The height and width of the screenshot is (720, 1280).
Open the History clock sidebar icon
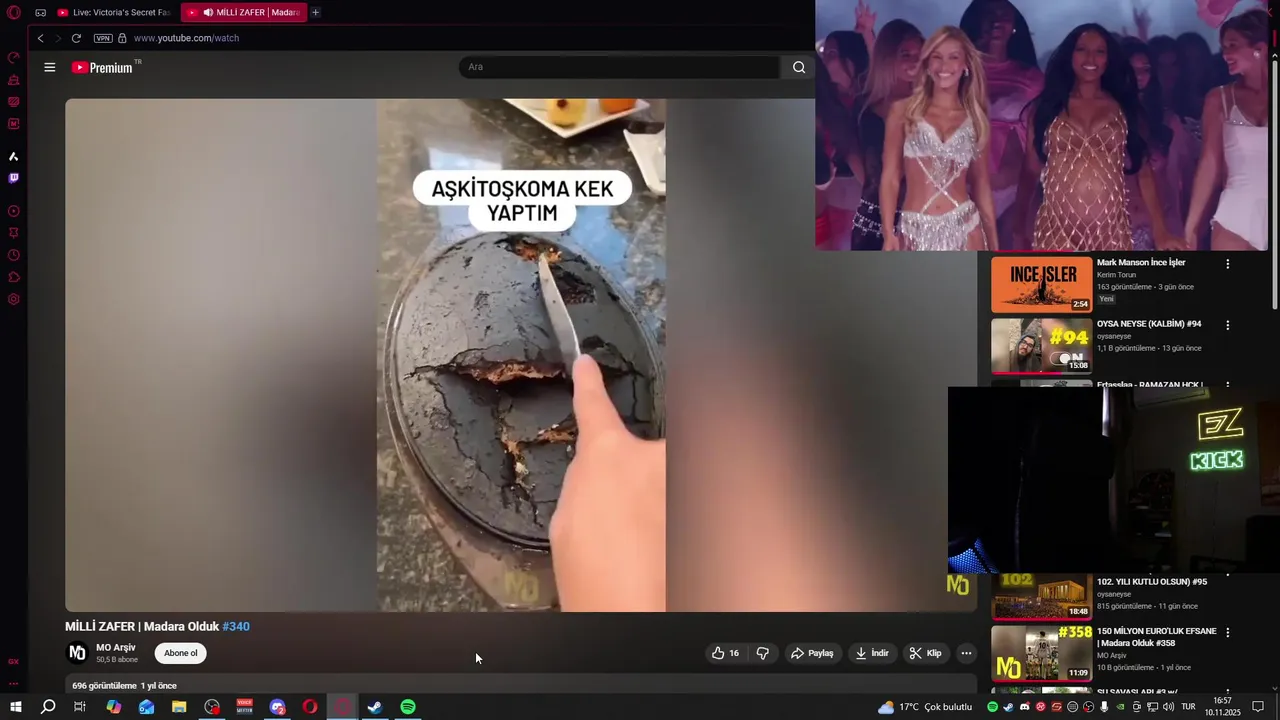click(x=14, y=255)
